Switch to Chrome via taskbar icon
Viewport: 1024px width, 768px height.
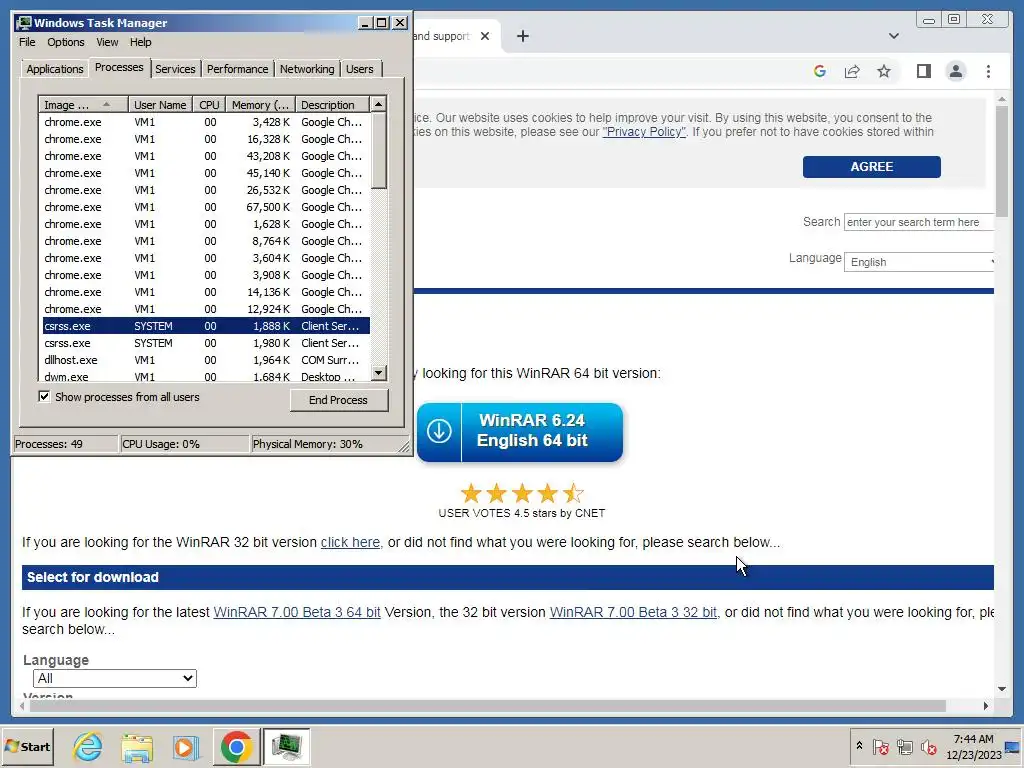click(236, 746)
